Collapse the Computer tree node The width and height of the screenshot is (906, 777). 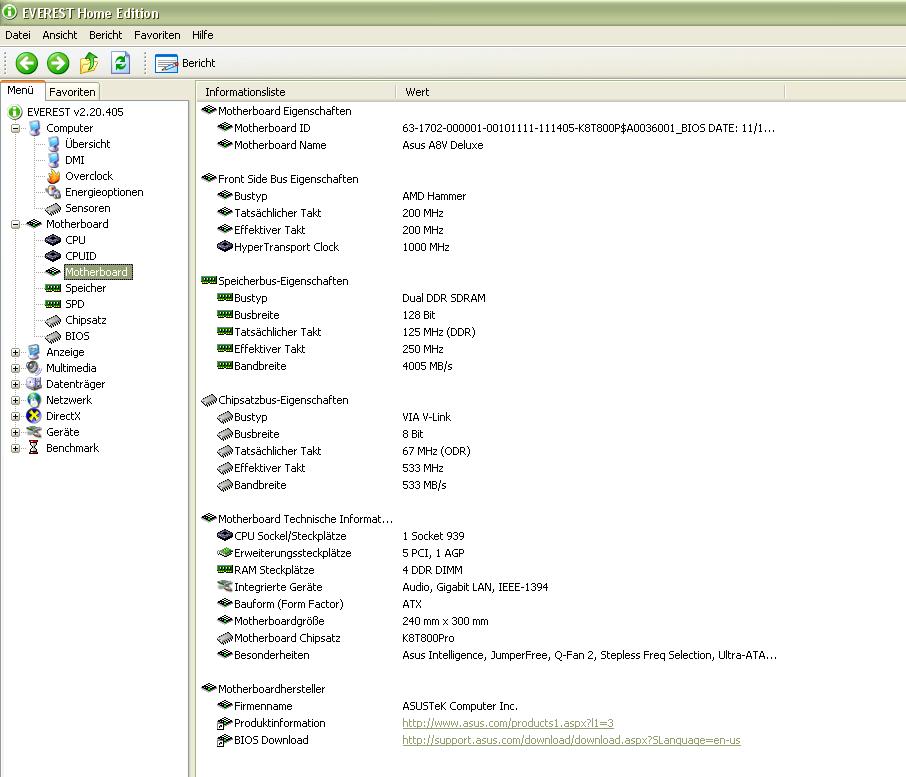pos(16,128)
